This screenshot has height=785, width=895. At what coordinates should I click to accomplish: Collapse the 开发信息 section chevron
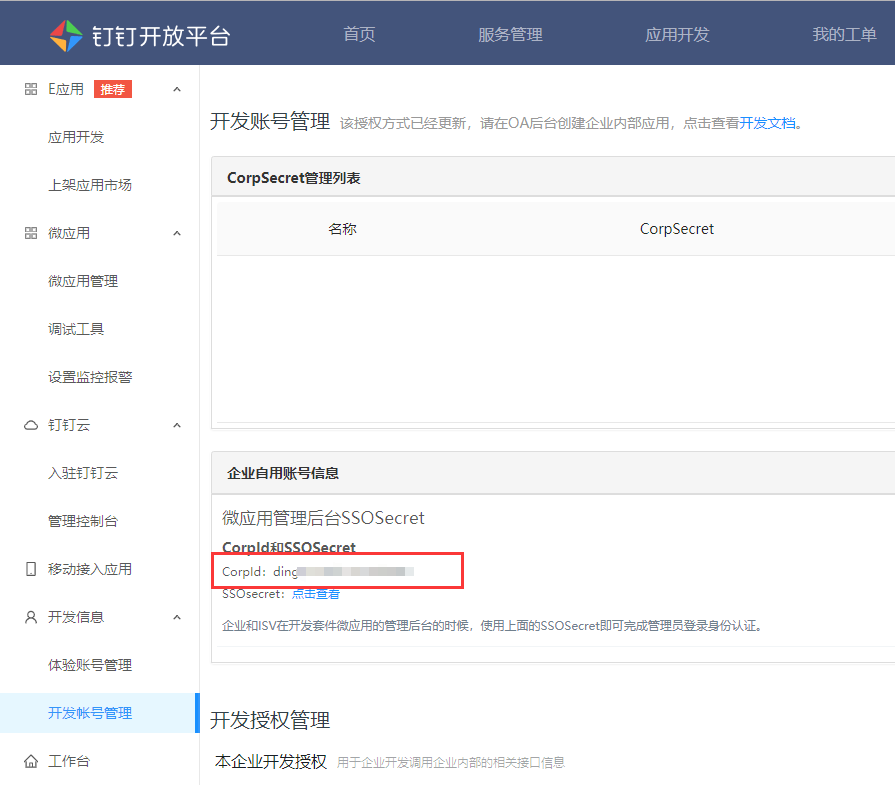177,617
